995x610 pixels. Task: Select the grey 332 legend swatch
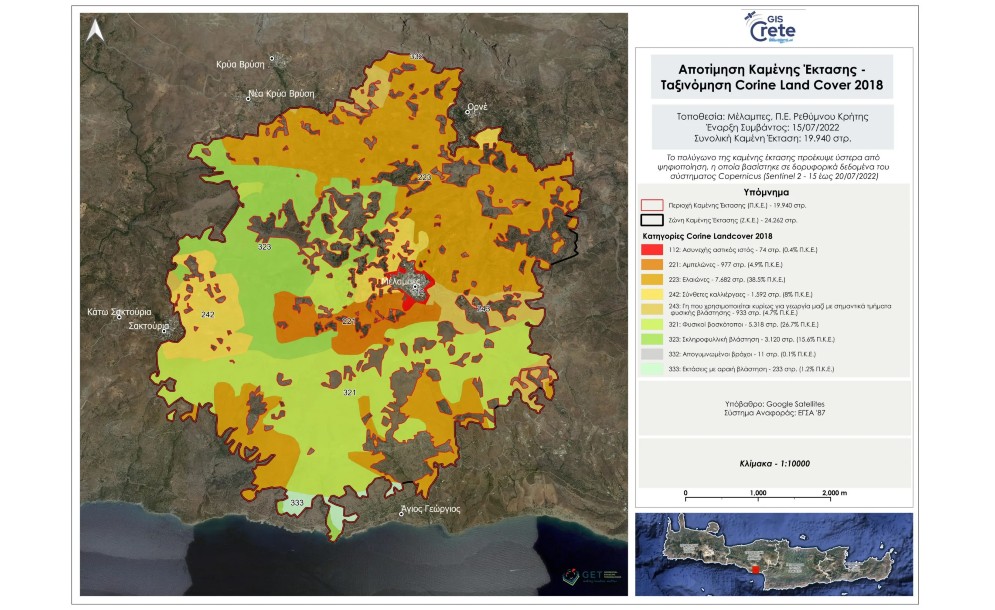652,354
